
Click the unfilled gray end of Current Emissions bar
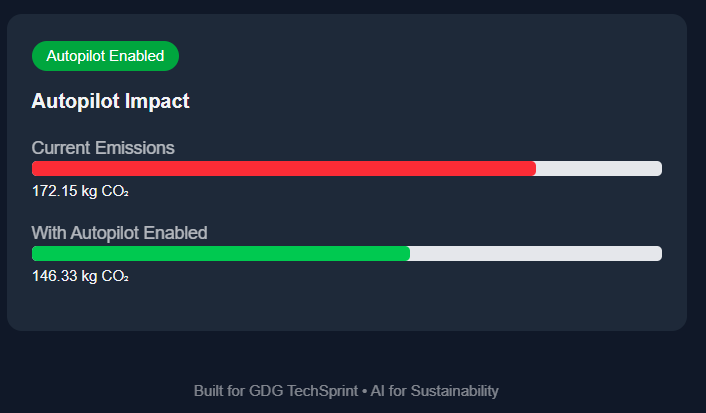coord(598,168)
